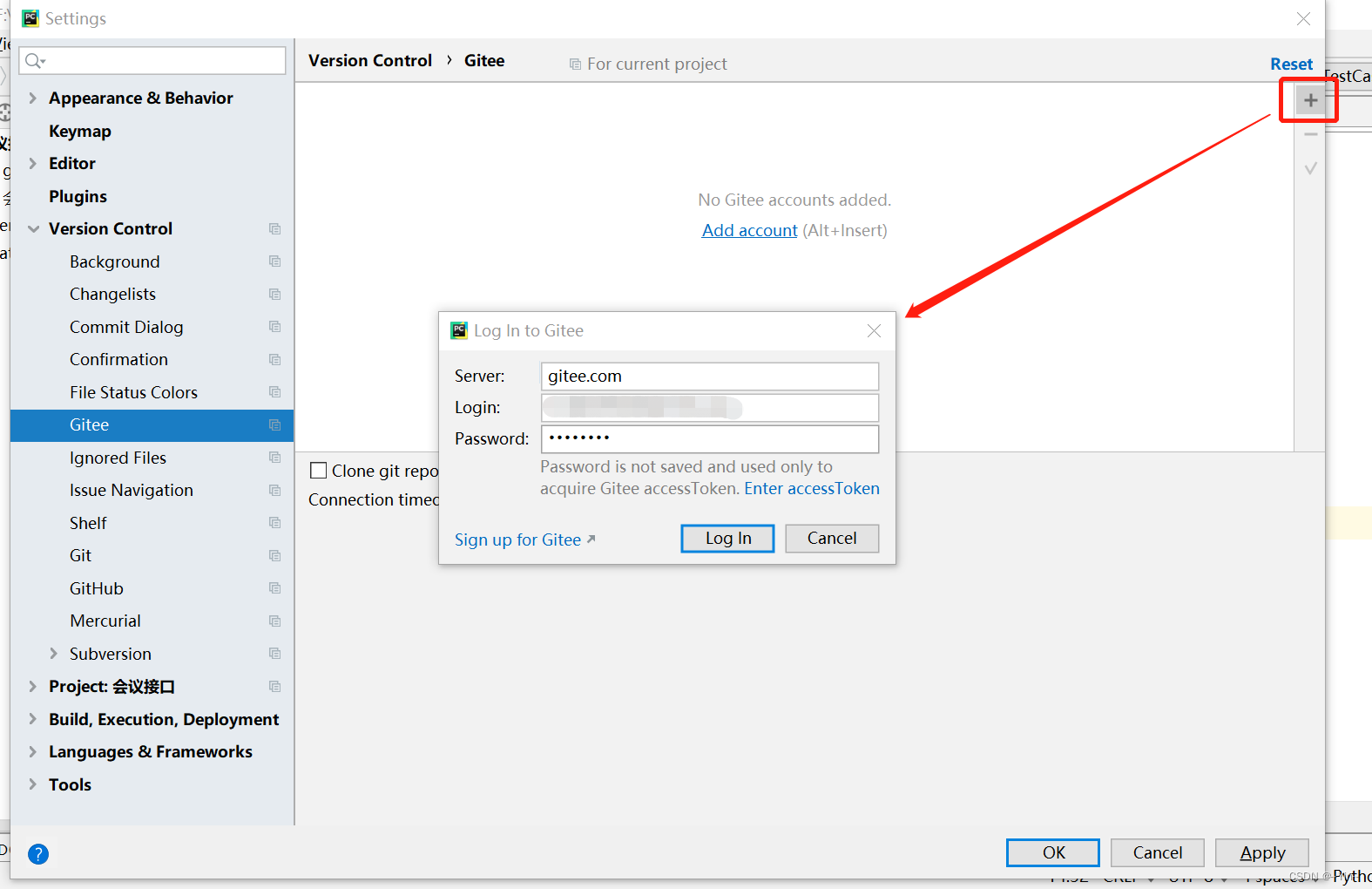Screen dimensions: 1372x889
Task: Select the Gitee settings item
Action: 152,424
